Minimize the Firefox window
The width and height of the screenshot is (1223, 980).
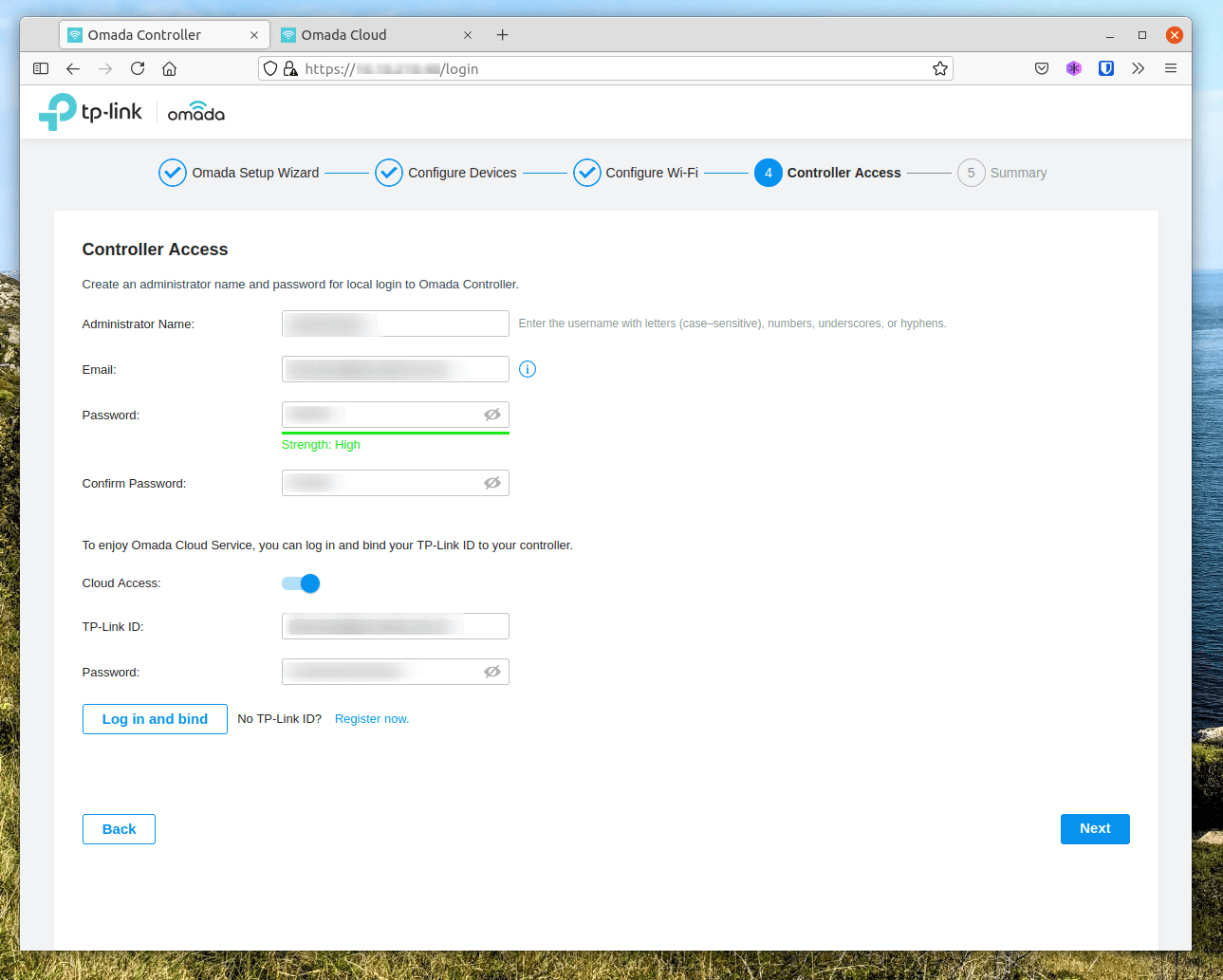[x=1110, y=35]
